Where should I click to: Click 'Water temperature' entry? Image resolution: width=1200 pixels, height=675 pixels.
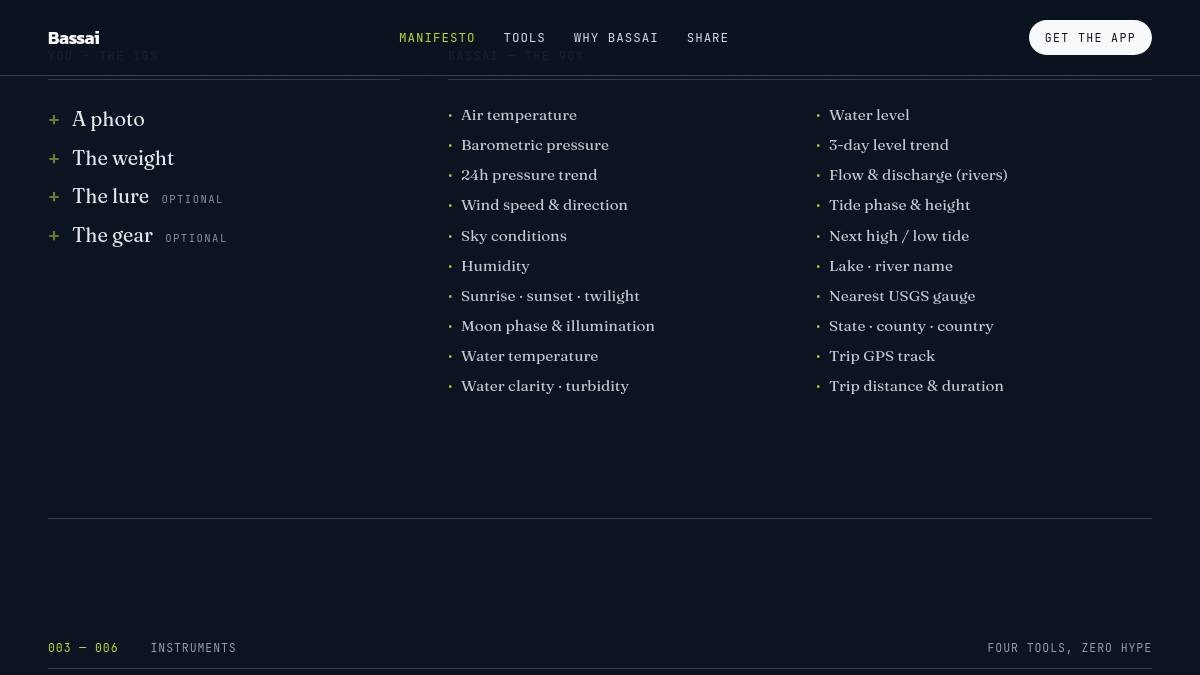pos(529,356)
